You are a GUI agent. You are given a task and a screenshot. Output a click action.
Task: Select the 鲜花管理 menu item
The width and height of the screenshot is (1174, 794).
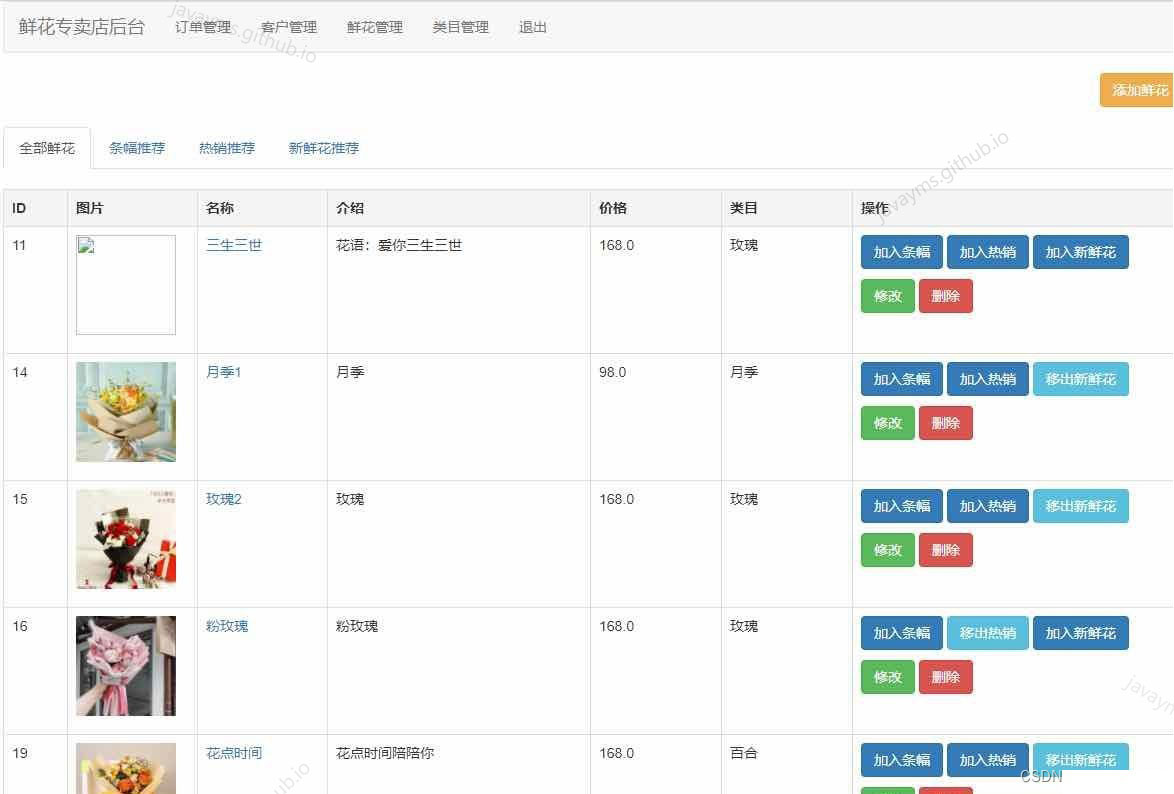point(375,27)
